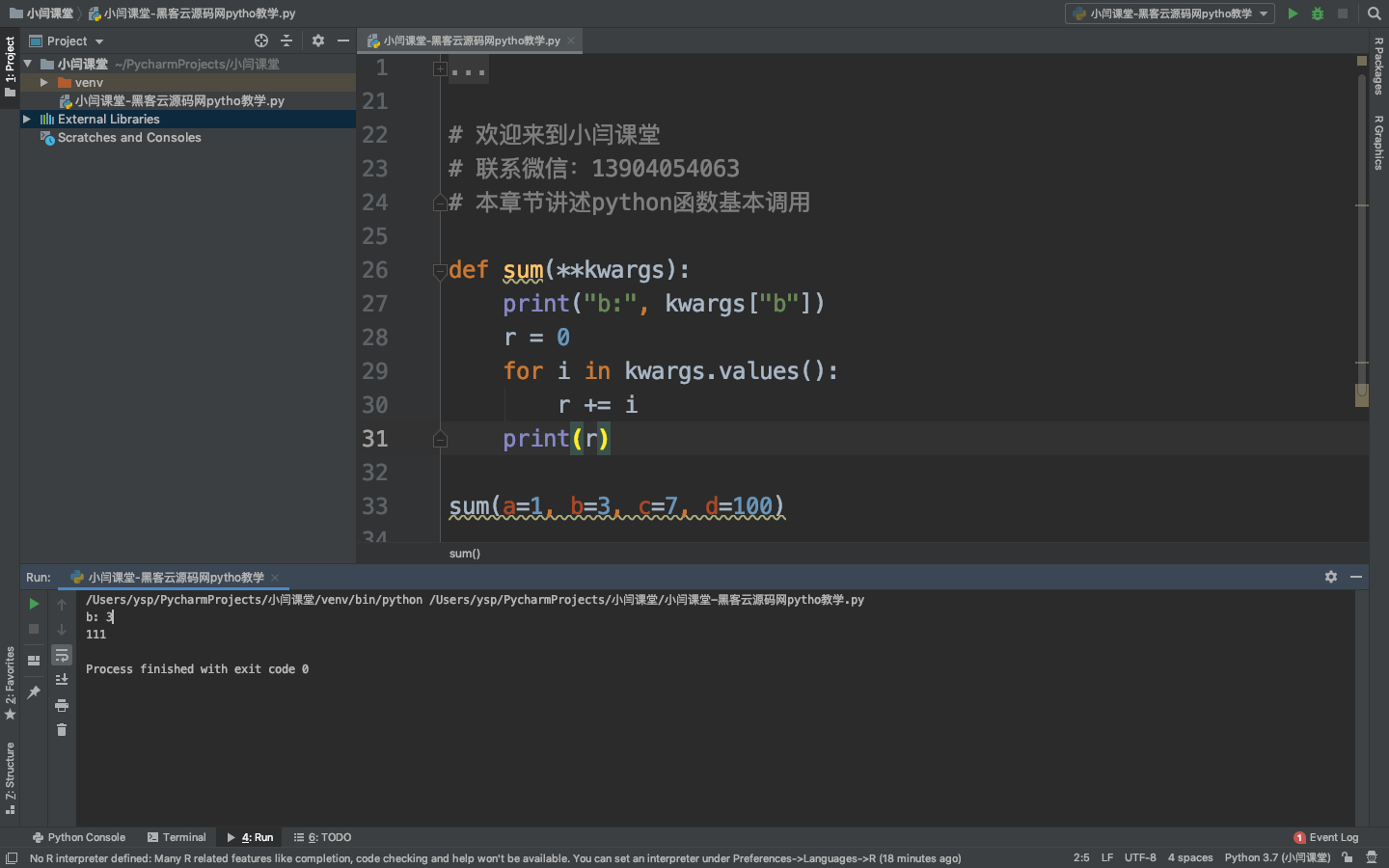Rerun the program from the Run panel
Image resolution: width=1389 pixels, height=868 pixels.
pyautogui.click(x=34, y=604)
